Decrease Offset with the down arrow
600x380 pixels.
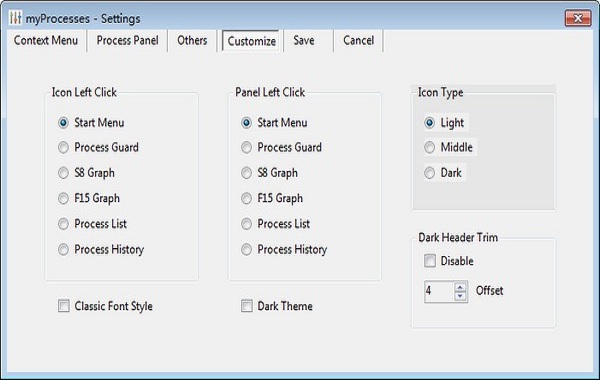pos(461,296)
